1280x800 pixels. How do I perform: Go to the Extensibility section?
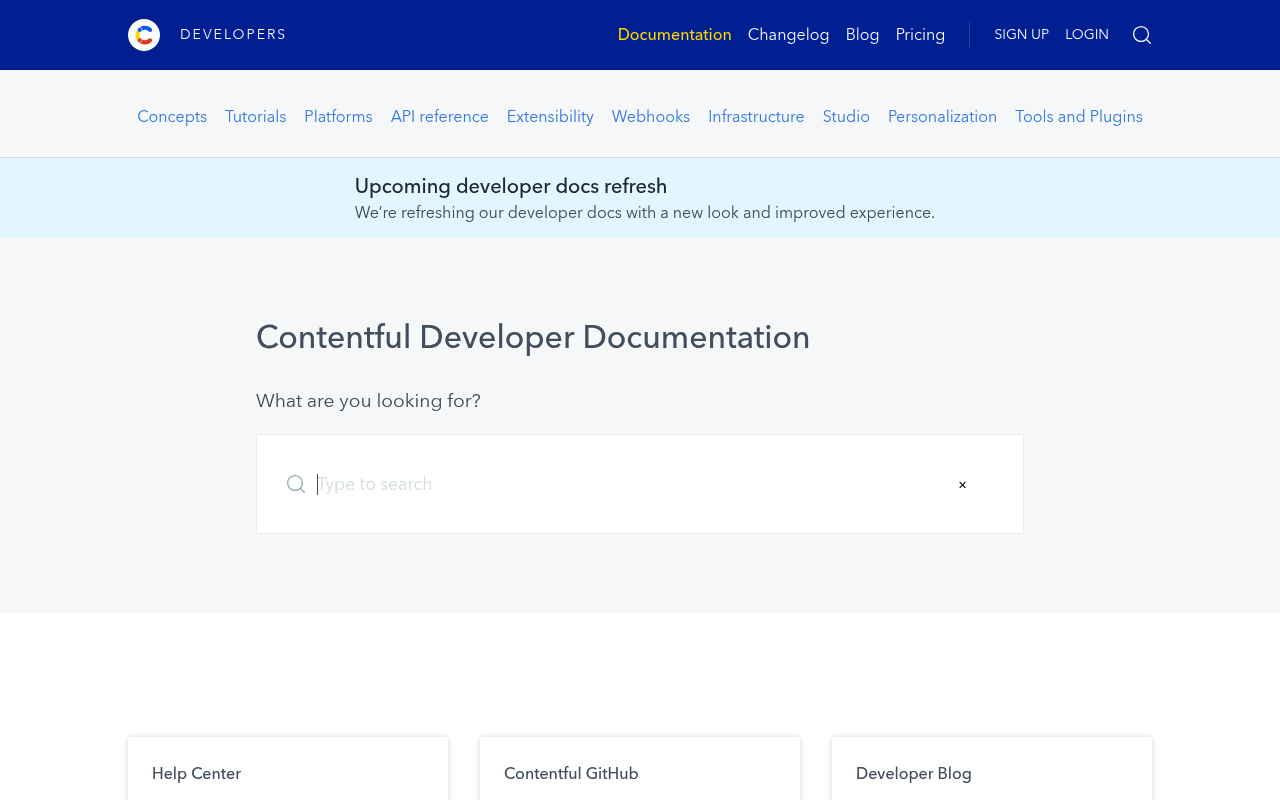click(551, 117)
